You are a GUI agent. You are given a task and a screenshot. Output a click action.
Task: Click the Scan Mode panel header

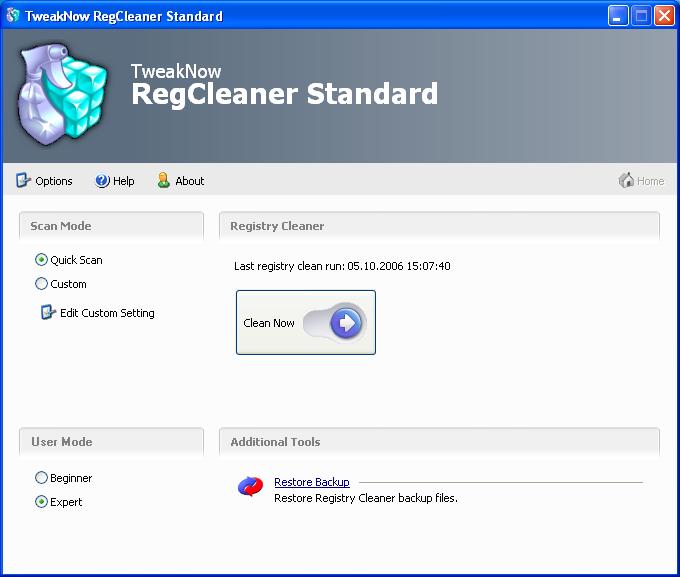click(x=111, y=226)
